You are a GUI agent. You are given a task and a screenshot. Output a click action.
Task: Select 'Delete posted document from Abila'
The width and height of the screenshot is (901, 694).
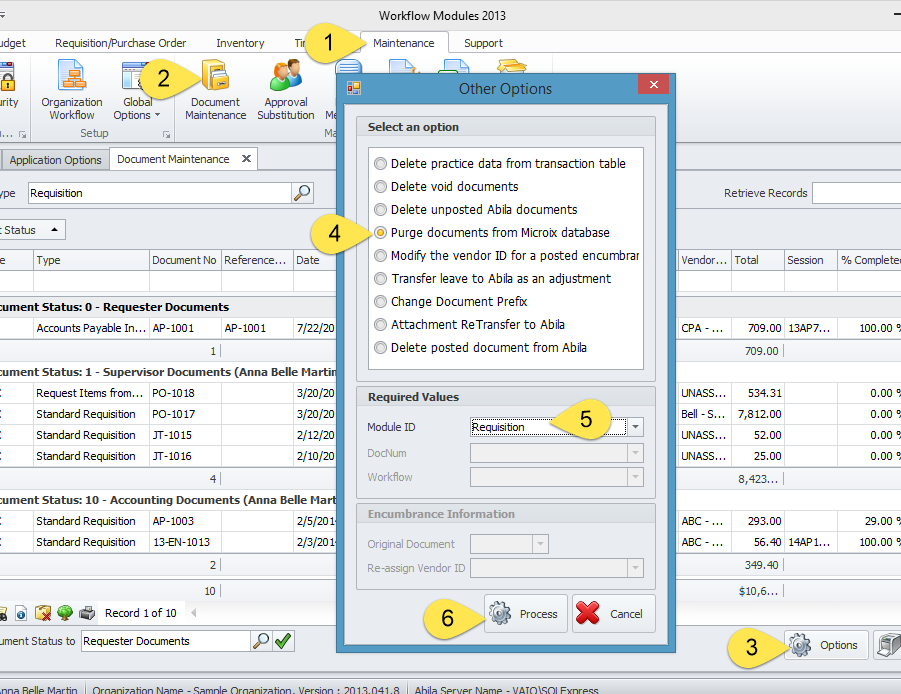pos(381,348)
